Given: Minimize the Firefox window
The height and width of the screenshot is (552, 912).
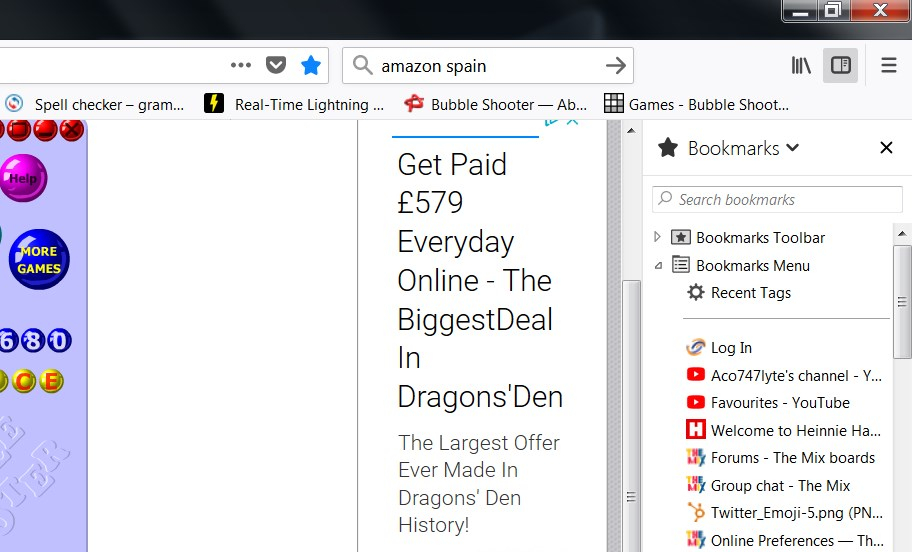Looking at the screenshot, I should [x=801, y=10].
